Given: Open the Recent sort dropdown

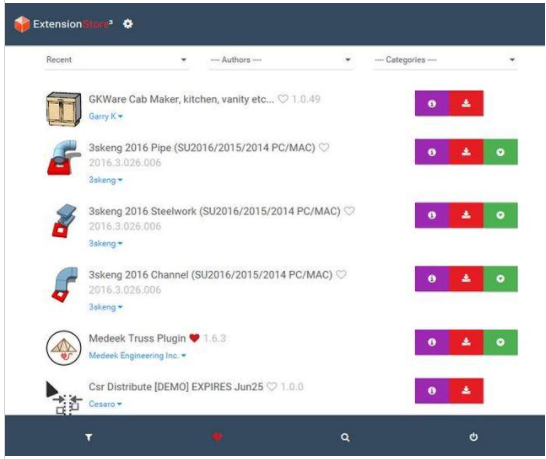Looking at the screenshot, I should [116, 60].
